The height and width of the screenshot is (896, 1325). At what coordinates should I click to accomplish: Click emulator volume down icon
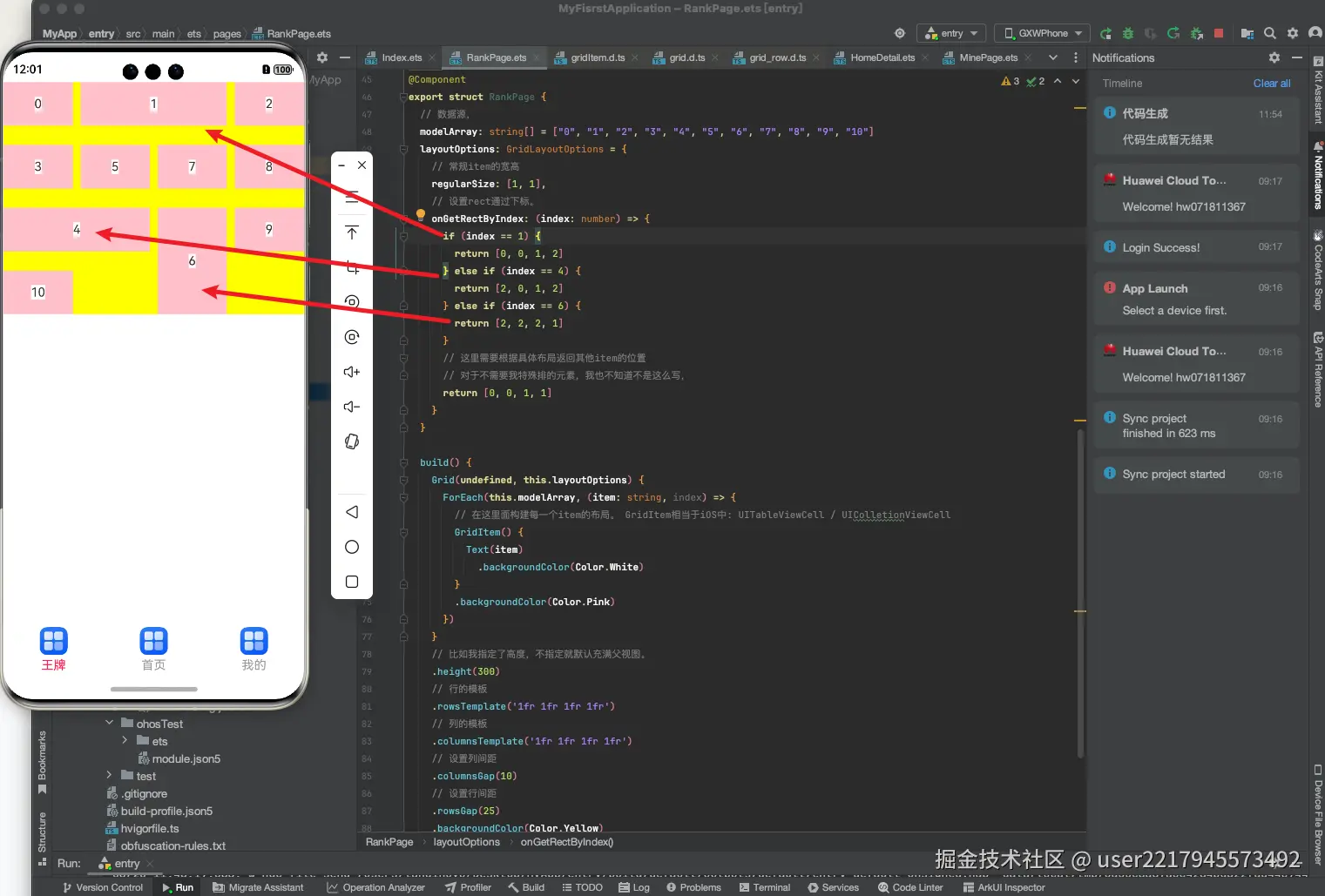pyautogui.click(x=352, y=407)
